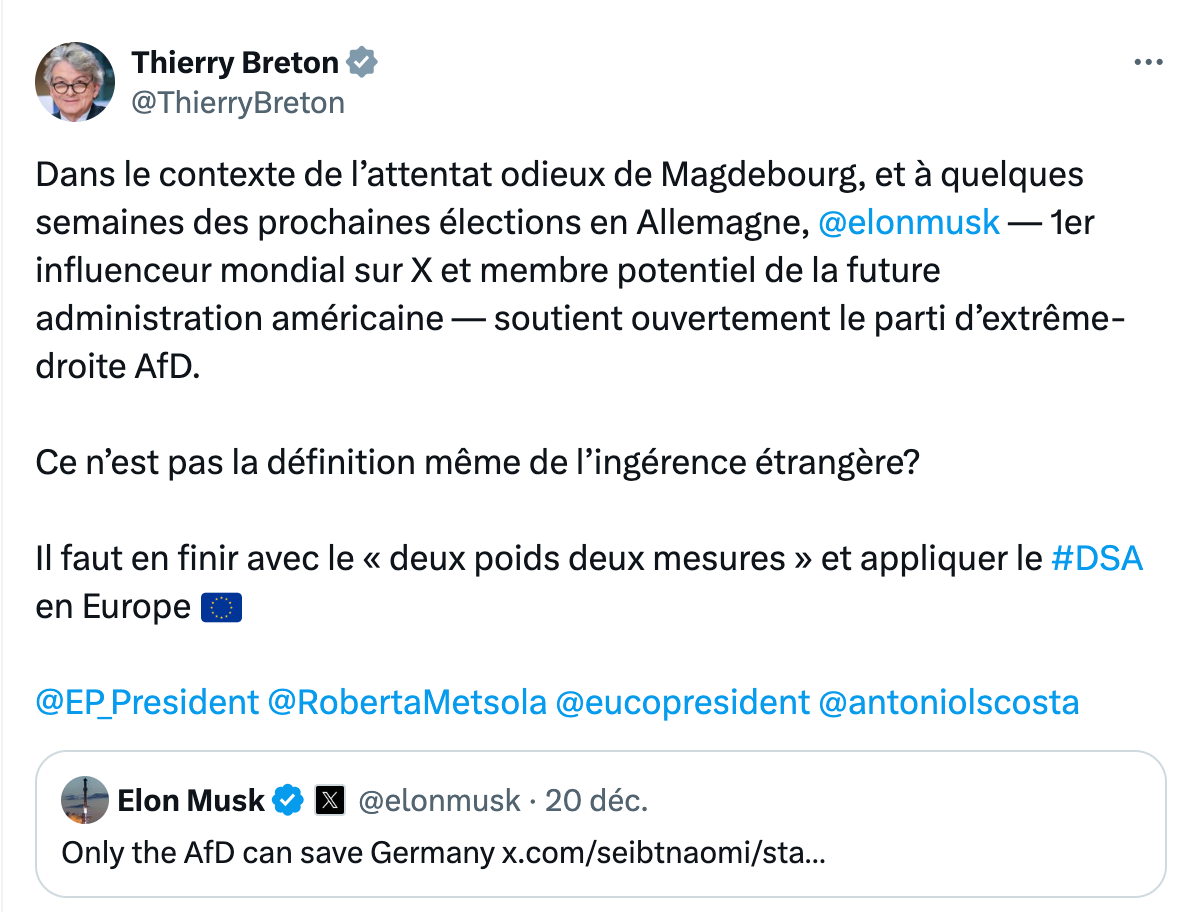Click the @elonmusk handle in the quoted tweet
Image resolution: width=1186 pixels, height=912 pixels.
(x=439, y=800)
